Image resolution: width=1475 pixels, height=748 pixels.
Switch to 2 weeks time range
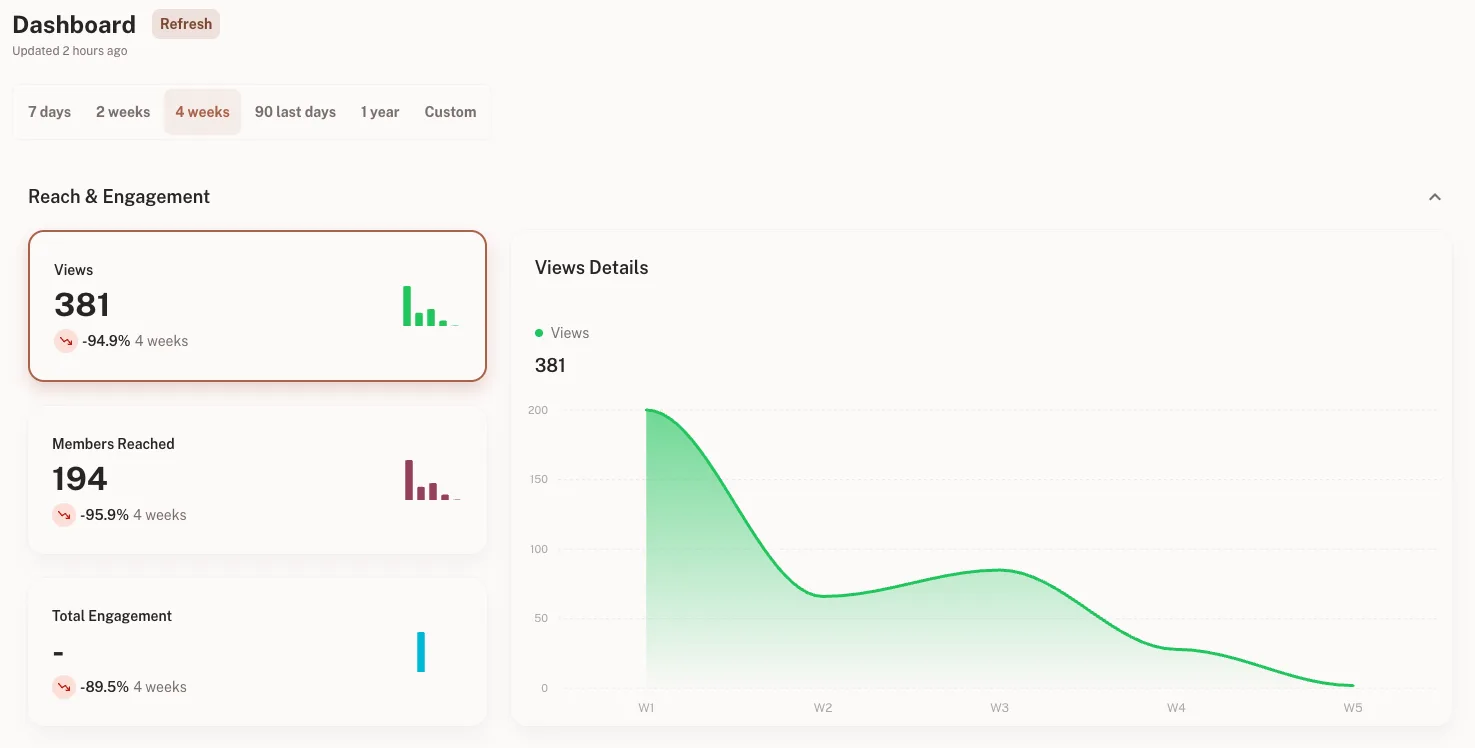(x=123, y=112)
